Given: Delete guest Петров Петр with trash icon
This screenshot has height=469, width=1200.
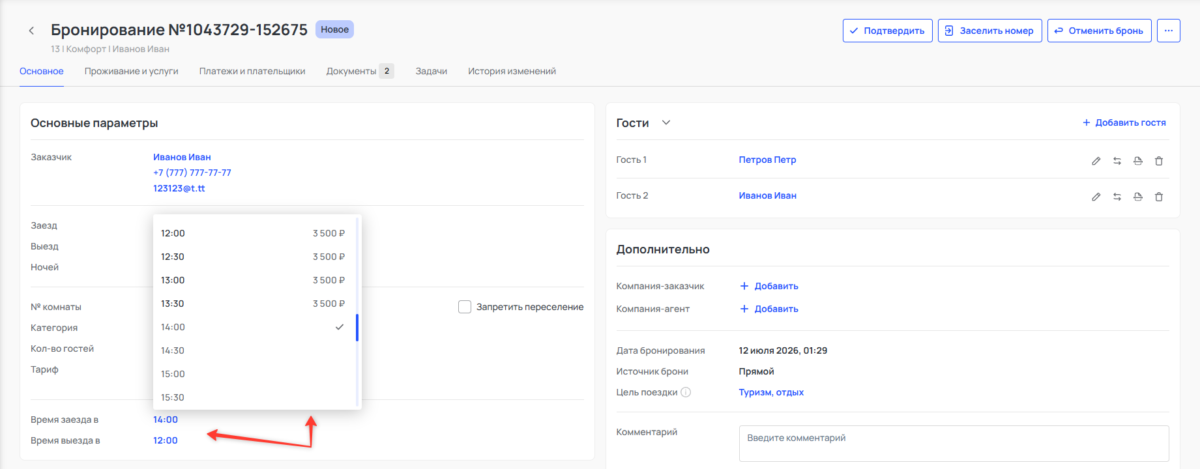Looking at the screenshot, I should [1159, 160].
